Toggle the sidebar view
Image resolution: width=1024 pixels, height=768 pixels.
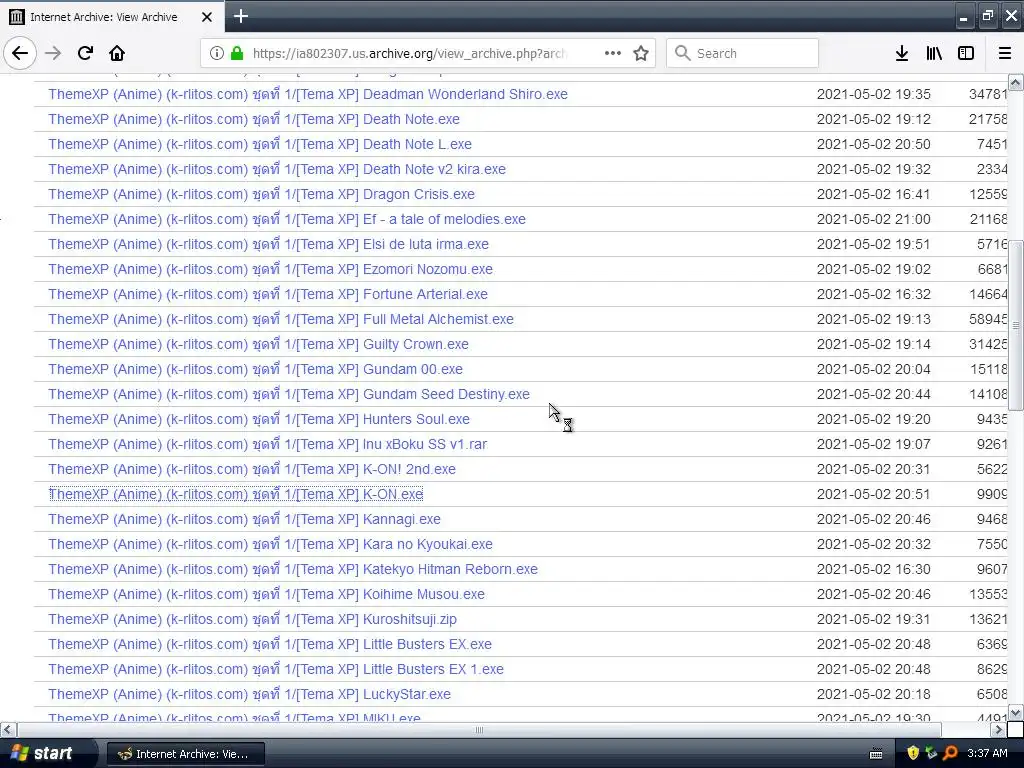(x=966, y=53)
